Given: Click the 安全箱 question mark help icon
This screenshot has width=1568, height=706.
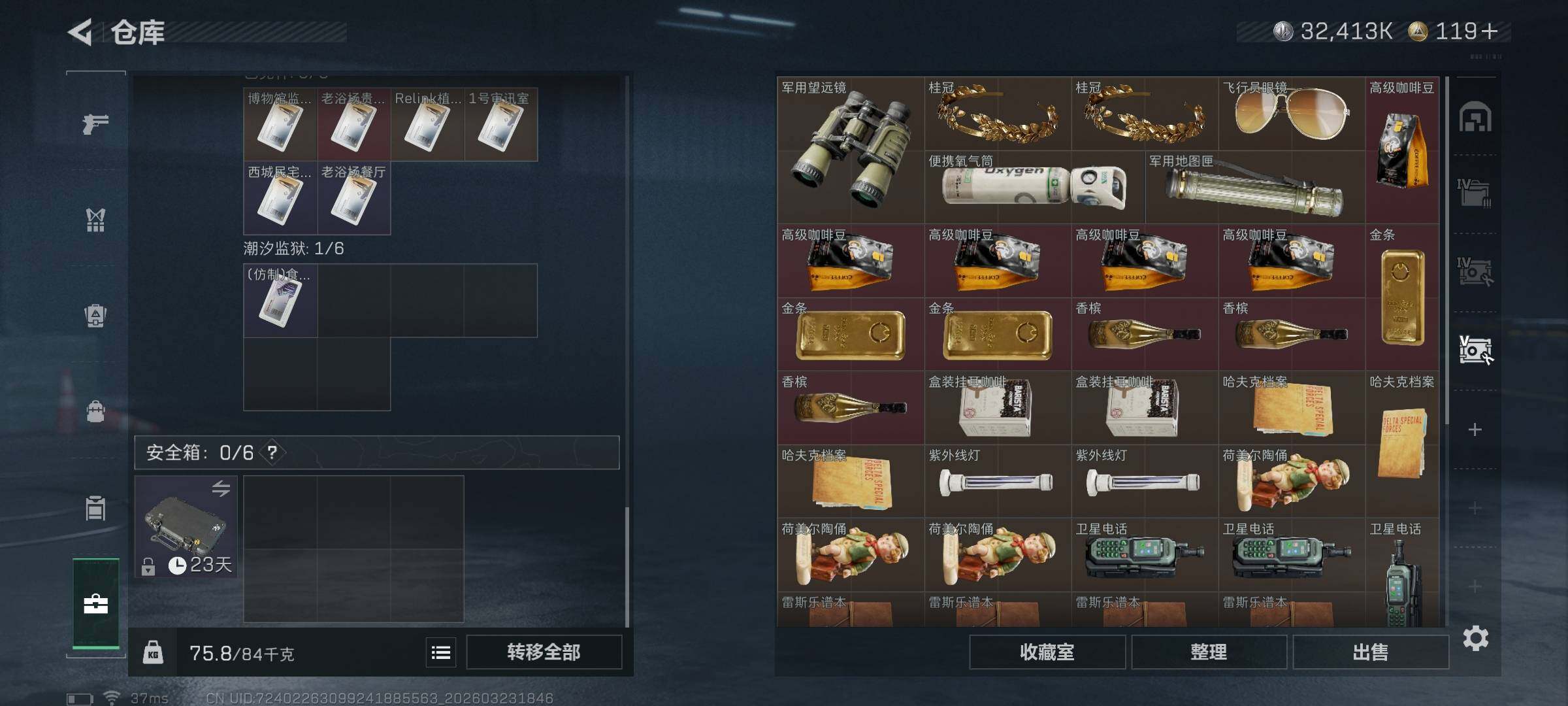Looking at the screenshot, I should click(272, 452).
